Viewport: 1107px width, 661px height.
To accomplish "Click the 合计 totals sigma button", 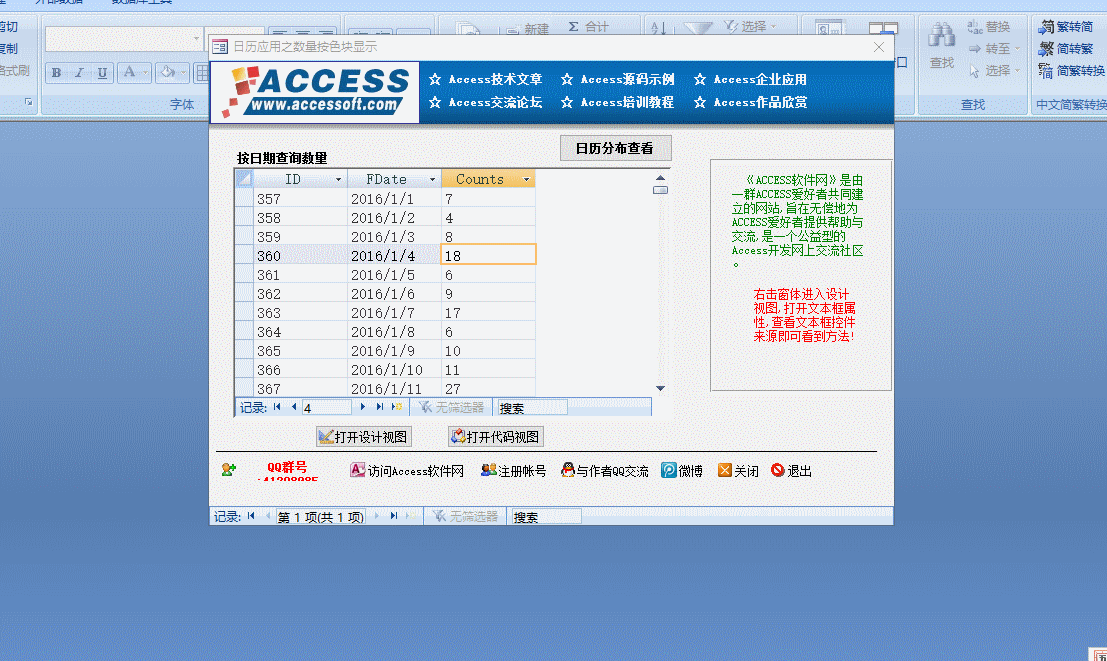I will 588,27.
